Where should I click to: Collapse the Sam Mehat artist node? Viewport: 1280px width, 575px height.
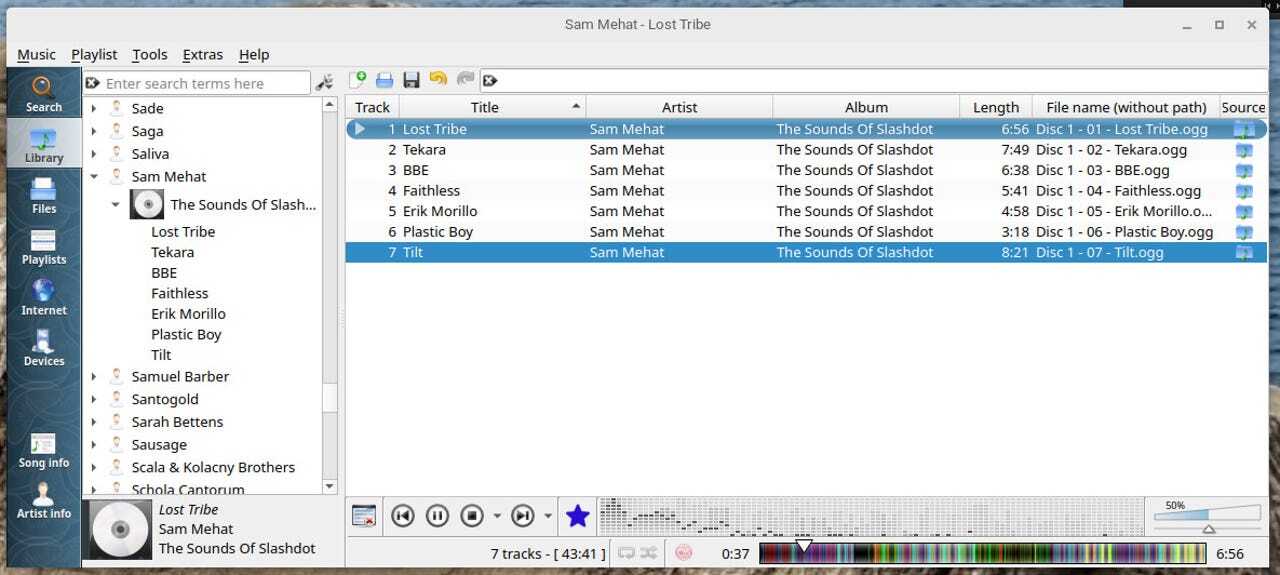[94, 177]
